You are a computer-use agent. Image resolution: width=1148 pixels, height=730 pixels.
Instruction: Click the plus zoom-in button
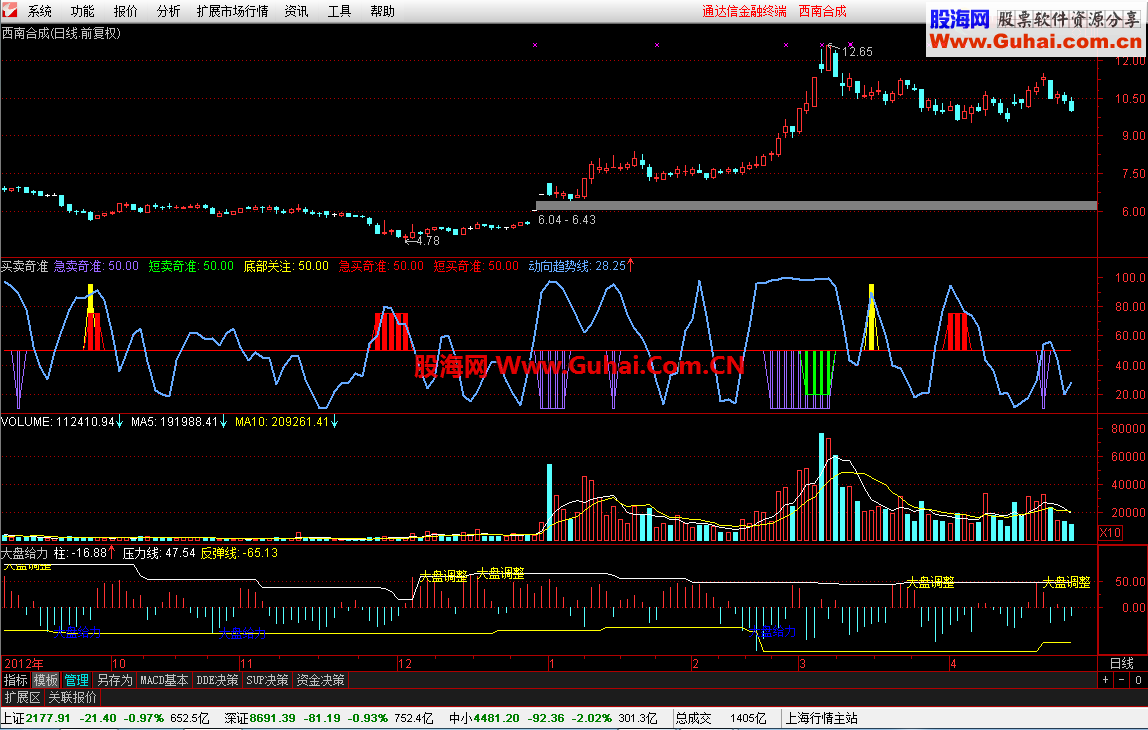click(1106, 680)
